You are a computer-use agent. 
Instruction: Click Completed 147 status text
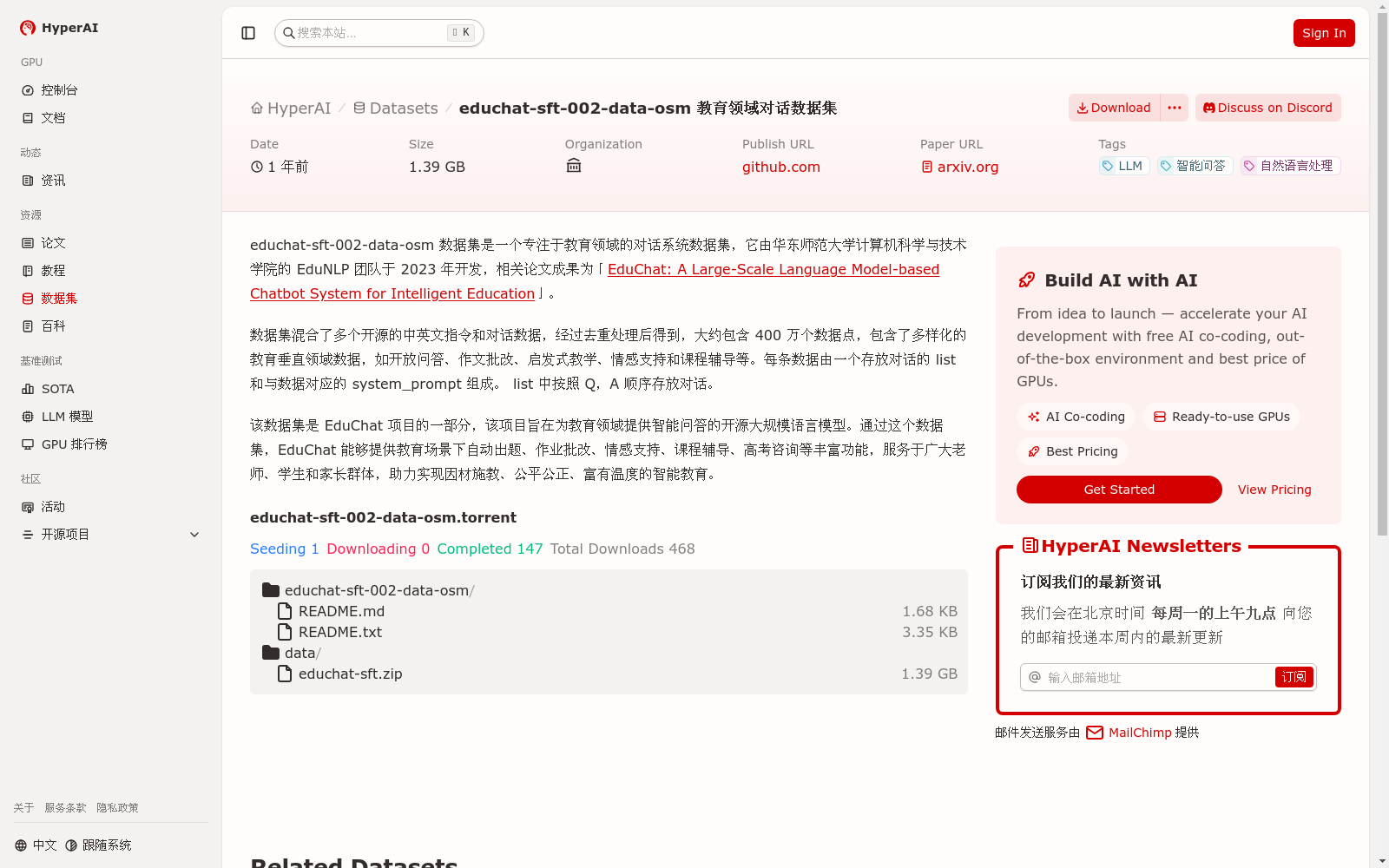tap(490, 549)
